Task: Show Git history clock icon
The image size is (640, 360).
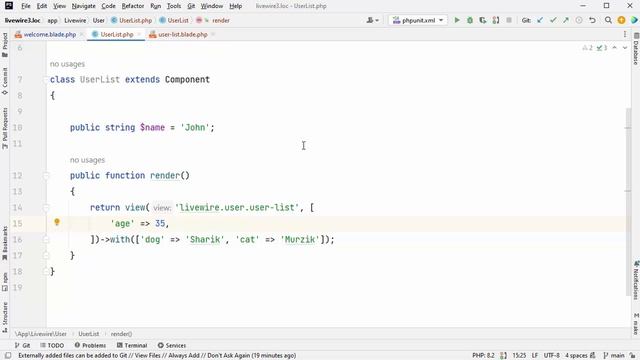Action: point(579,20)
